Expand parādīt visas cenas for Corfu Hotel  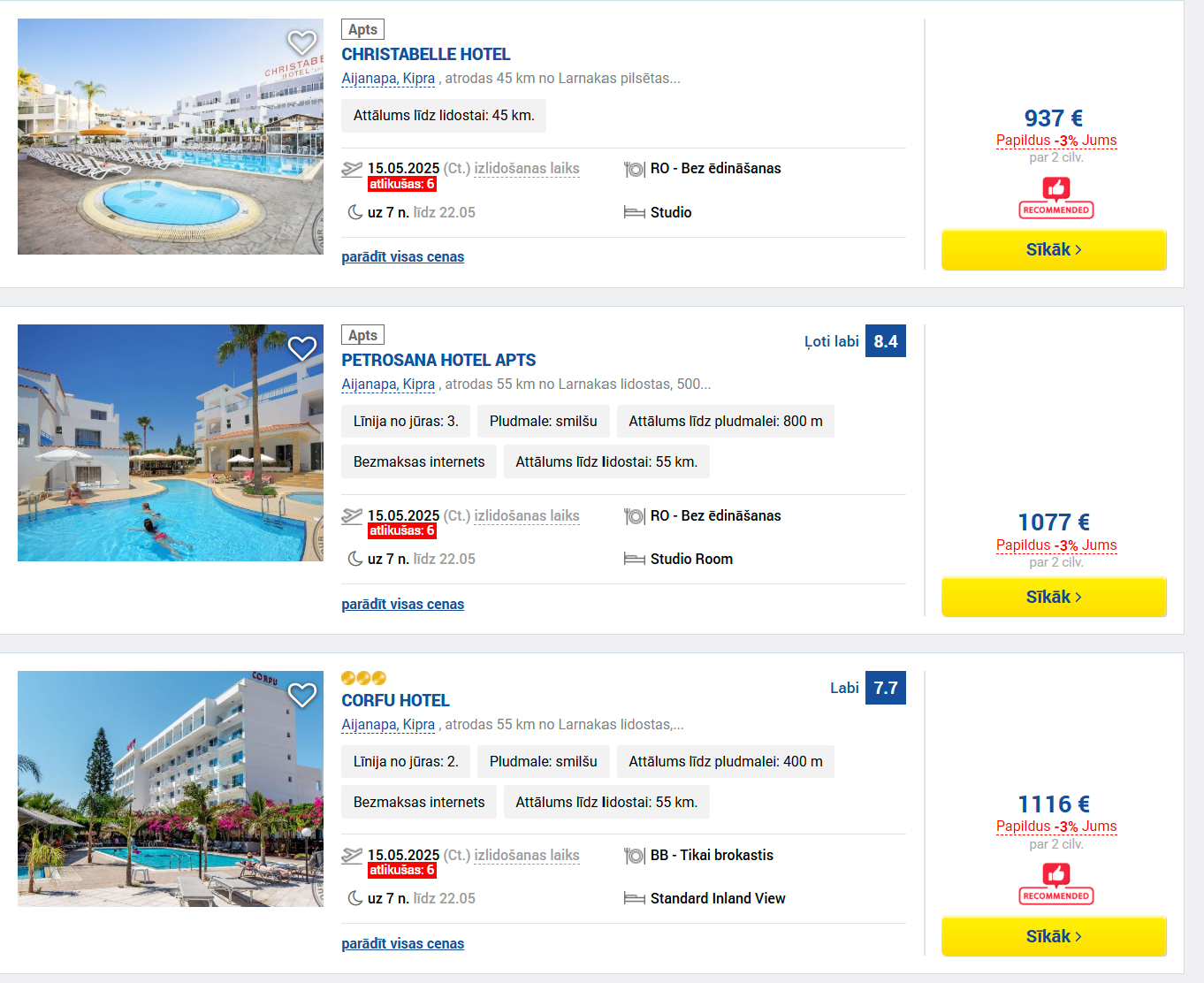click(x=403, y=943)
